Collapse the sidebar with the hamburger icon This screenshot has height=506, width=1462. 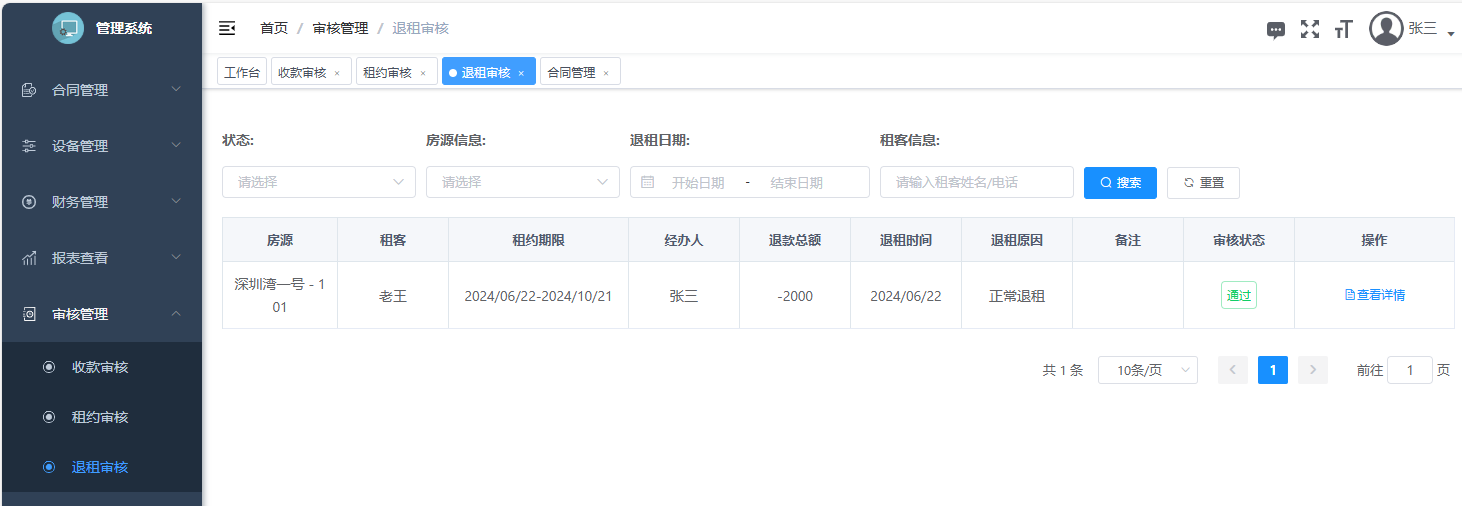pyautogui.click(x=227, y=28)
